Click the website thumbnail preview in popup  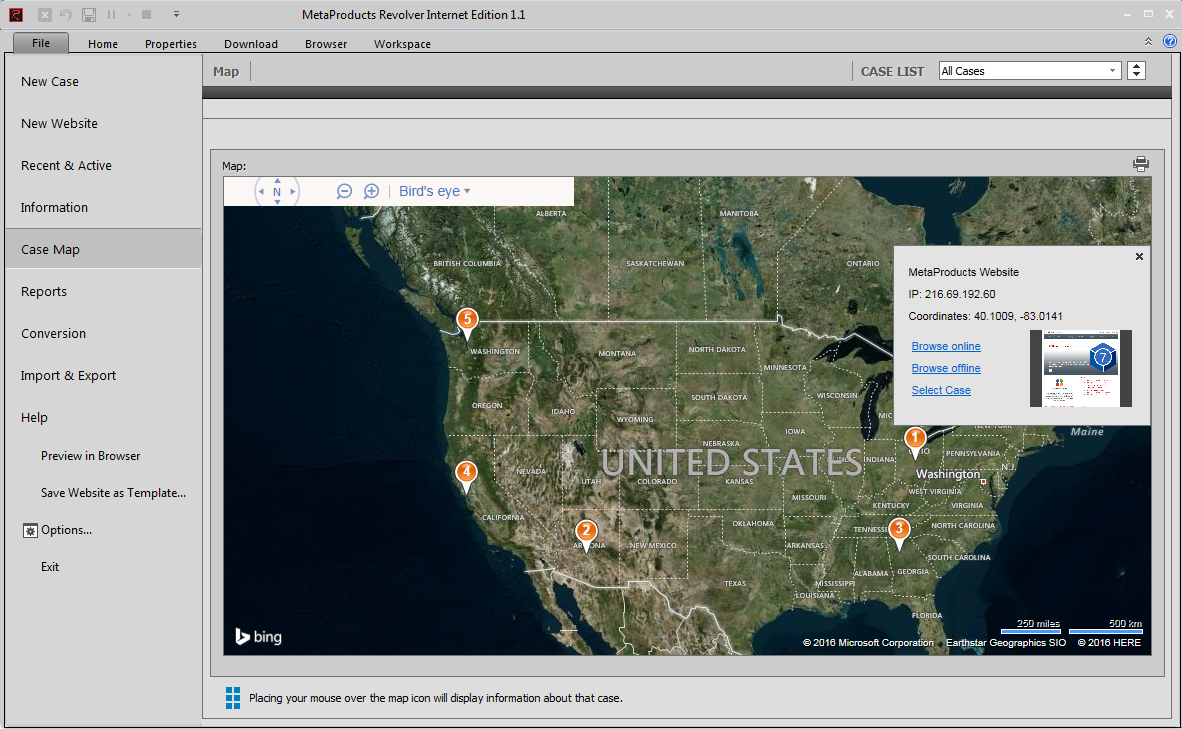pyautogui.click(x=1081, y=368)
